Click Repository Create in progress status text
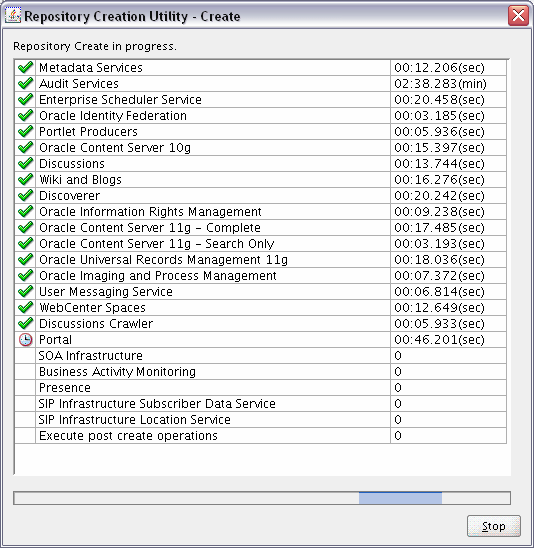Viewport: 534px width, 548px height. [x=95, y=46]
